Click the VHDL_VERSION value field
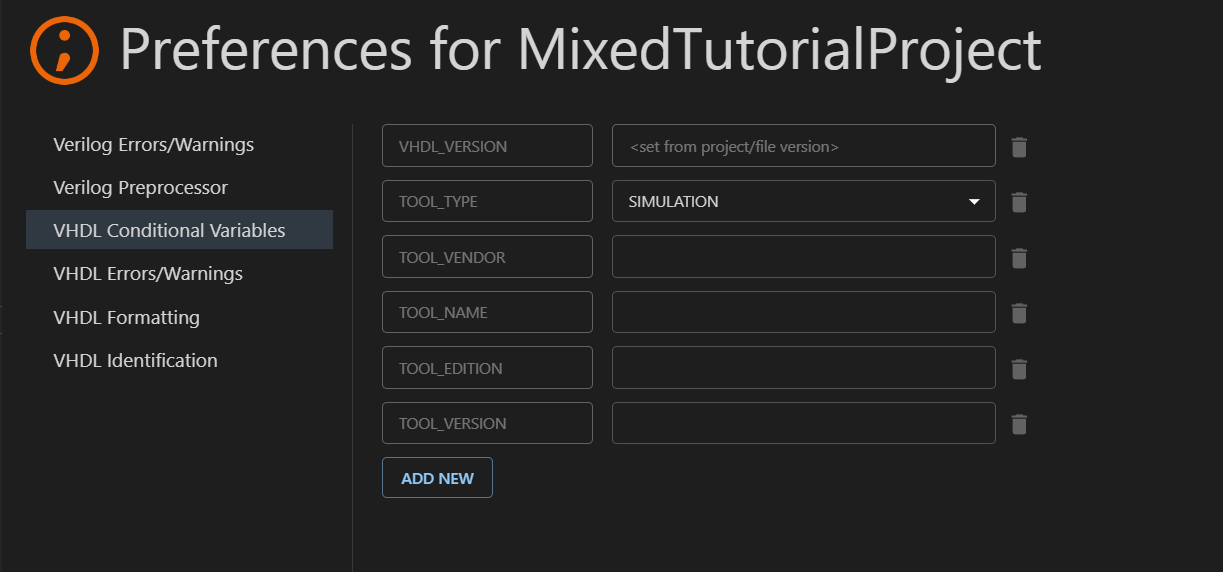Viewport: 1223px width, 572px height. pos(803,146)
